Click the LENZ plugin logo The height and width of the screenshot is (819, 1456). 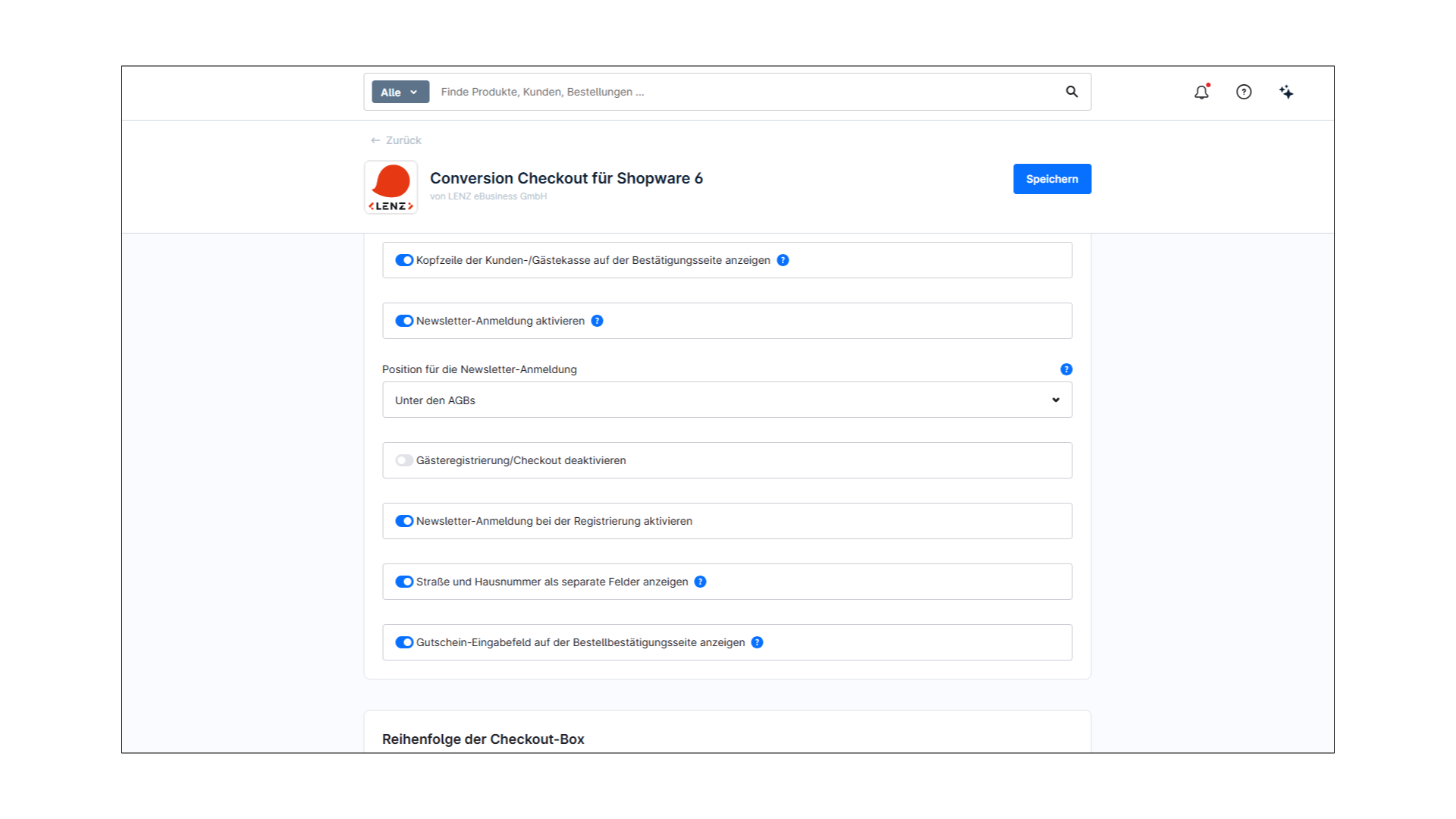(391, 187)
